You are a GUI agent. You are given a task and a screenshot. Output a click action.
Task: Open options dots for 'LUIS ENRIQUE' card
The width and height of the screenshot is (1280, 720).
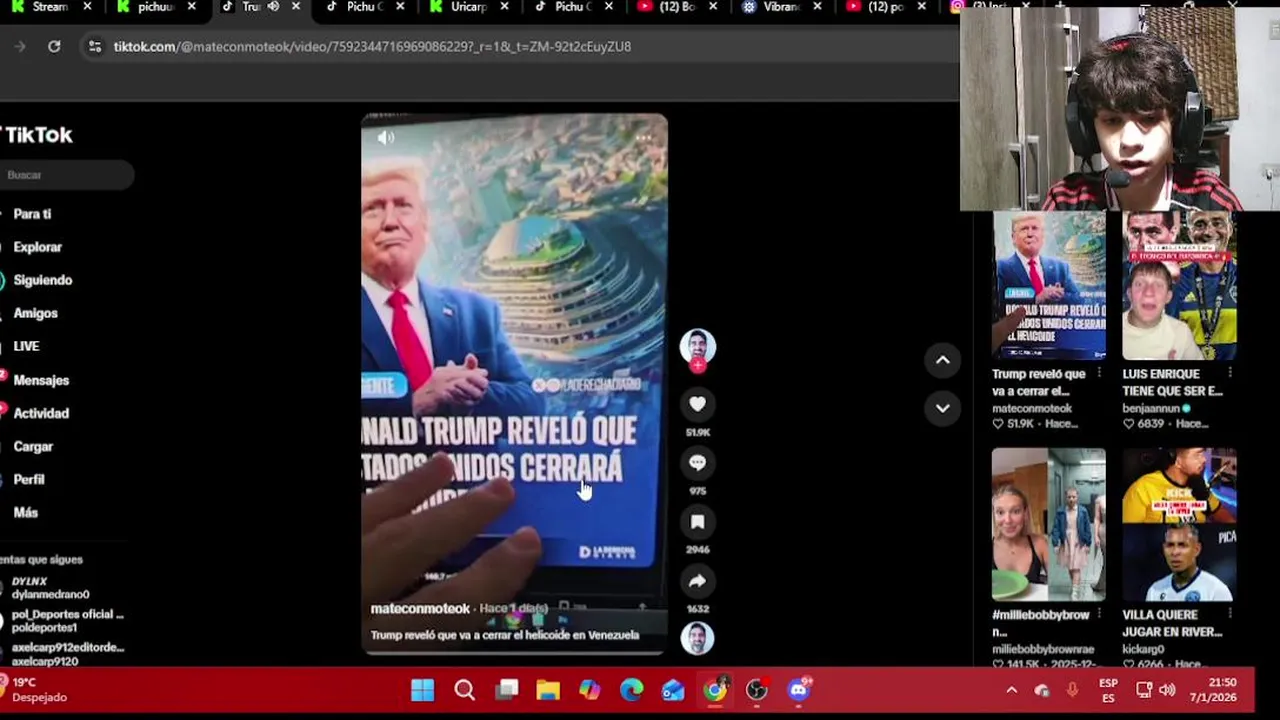(x=1230, y=373)
